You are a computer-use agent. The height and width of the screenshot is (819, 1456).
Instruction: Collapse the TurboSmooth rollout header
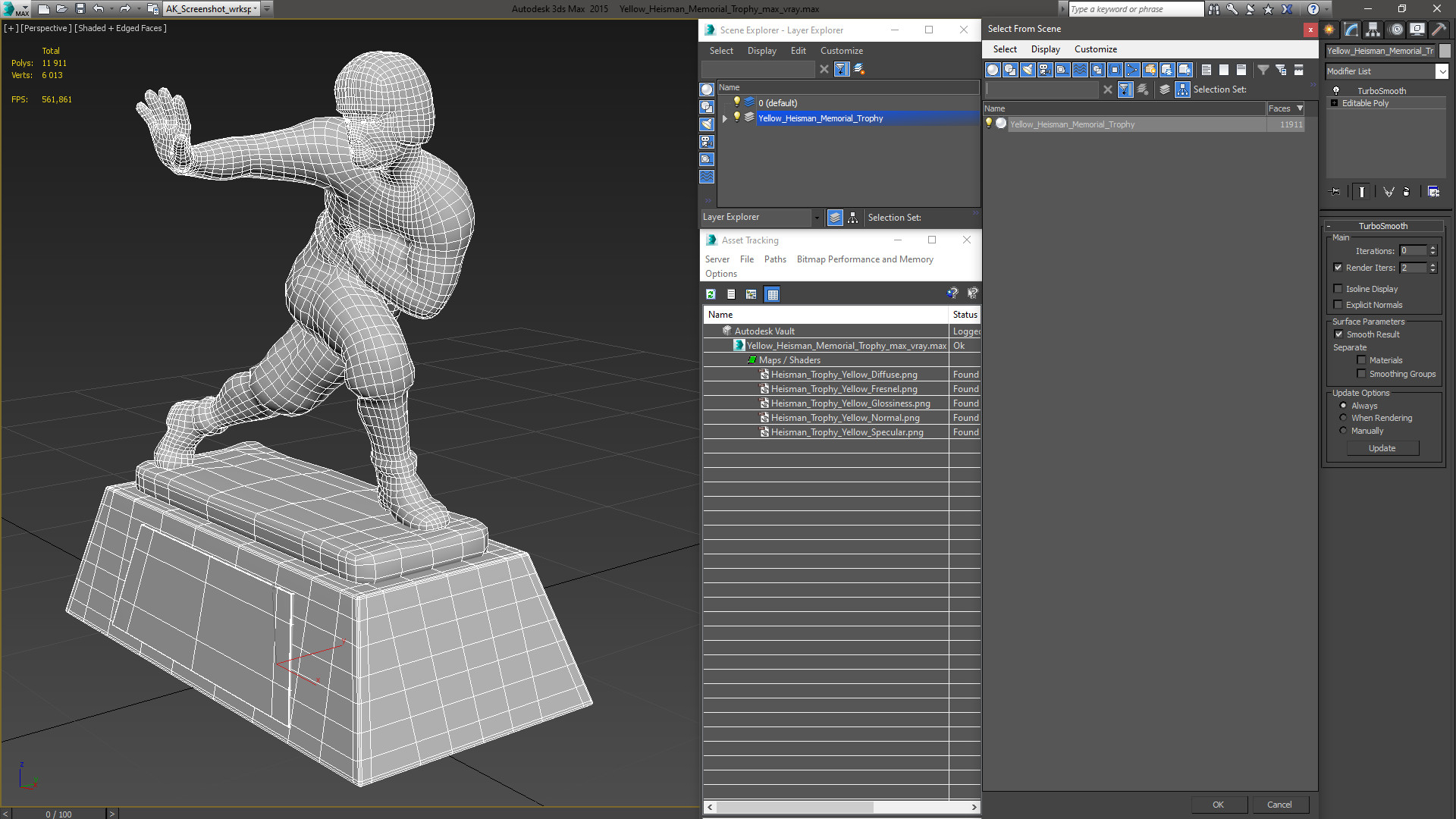coord(1382,226)
